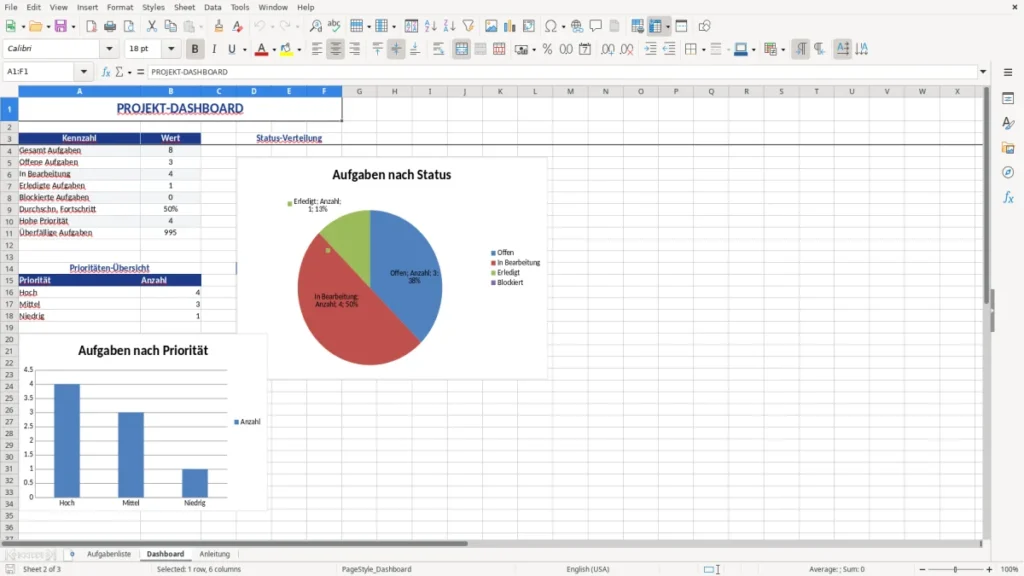Click the Open folder icon
This screenshot has width=1024, height=576.
pyautogui.click(x=35, y=26)
